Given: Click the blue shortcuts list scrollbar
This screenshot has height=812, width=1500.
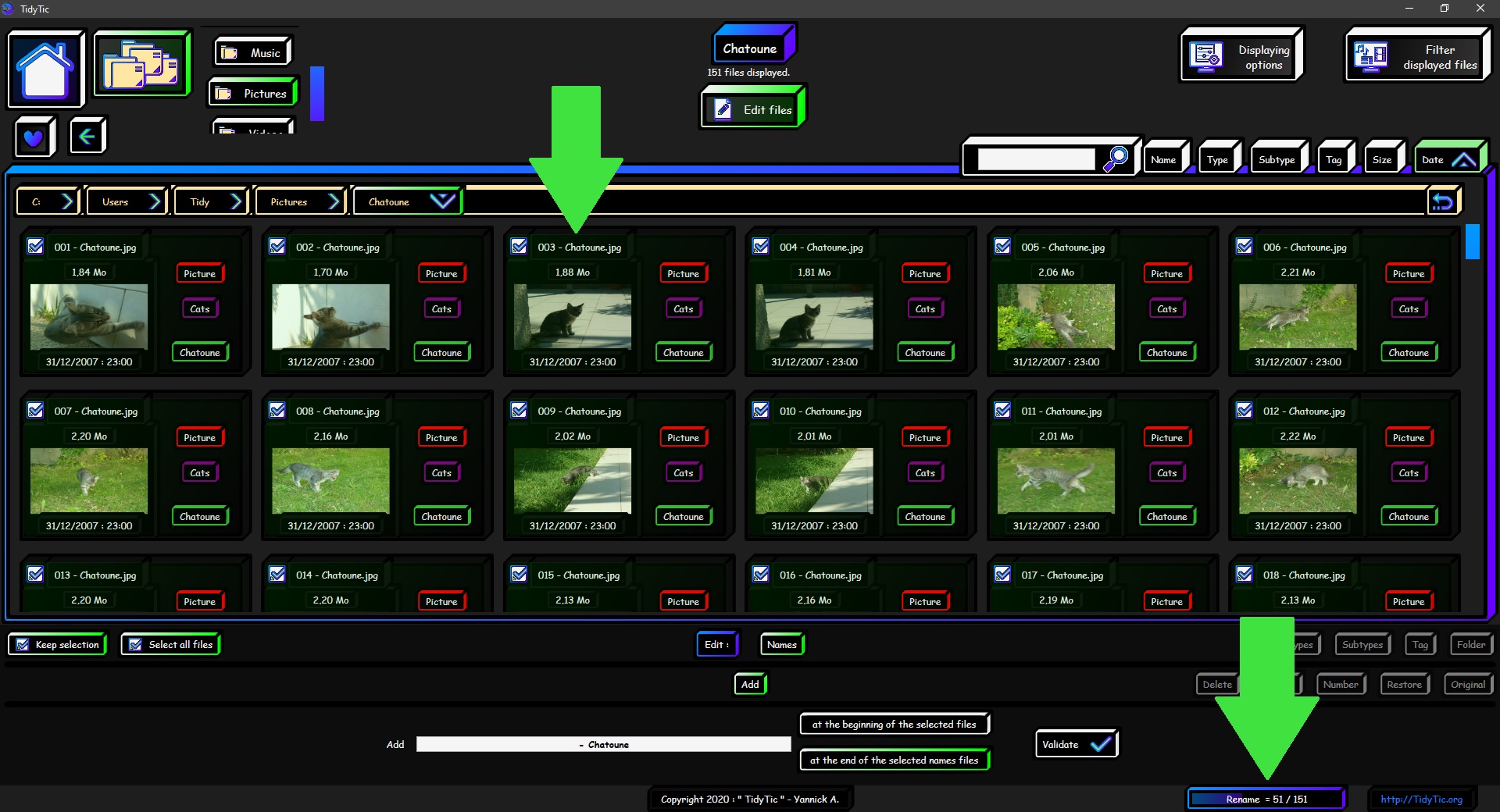Looking at the screenshot, I should tap(317, 94).
